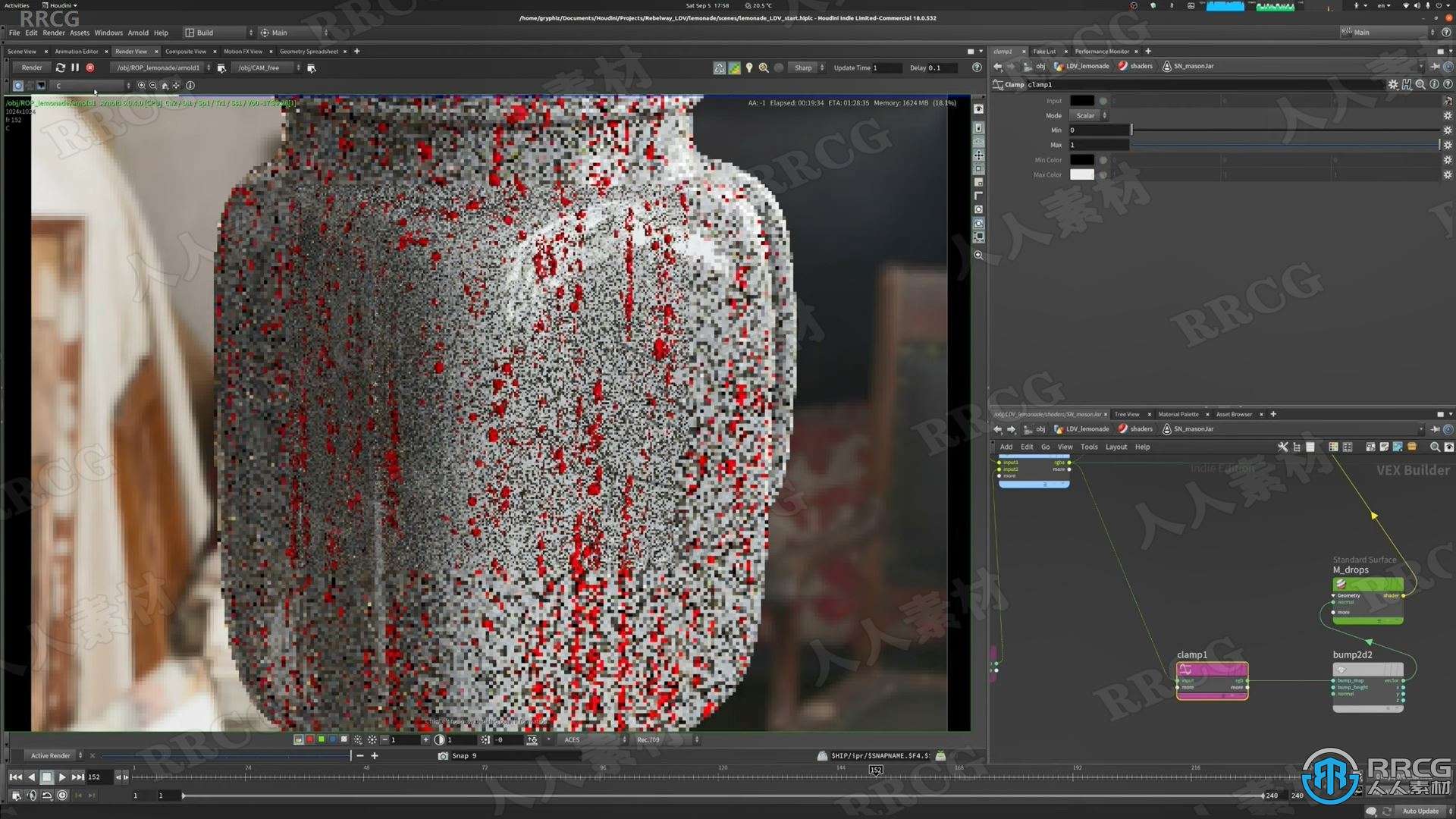Select the clamp1 node in the network
This screenshot has width=1456, height=819.
1212,680
